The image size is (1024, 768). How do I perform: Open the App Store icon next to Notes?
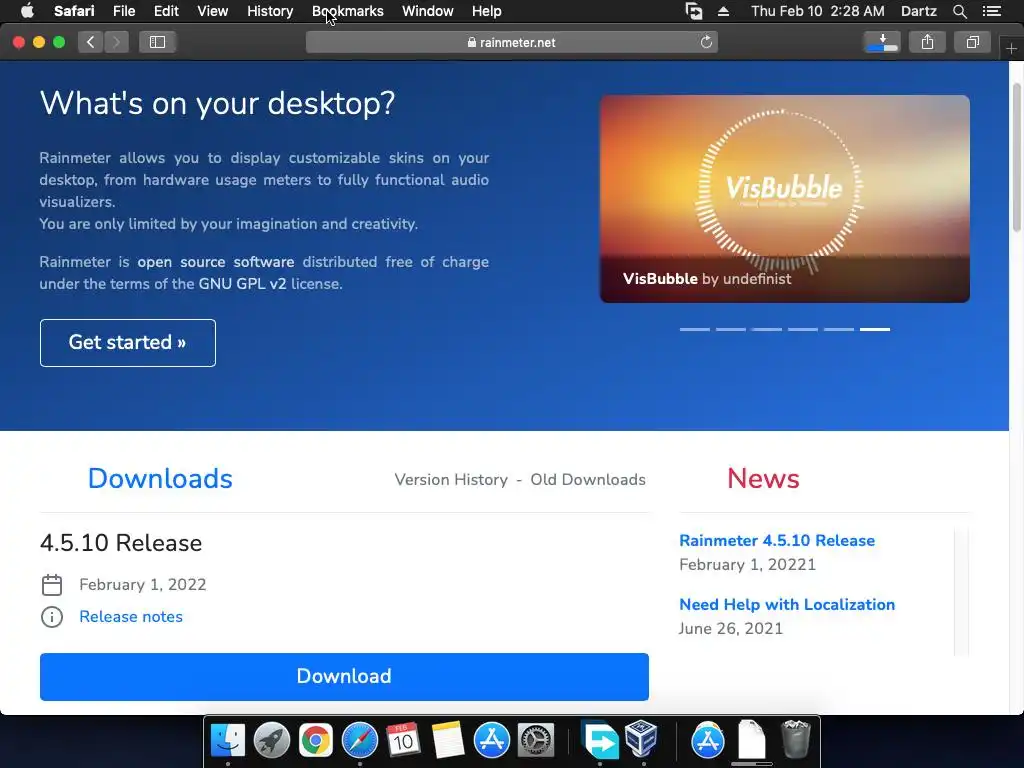[491, 740]
